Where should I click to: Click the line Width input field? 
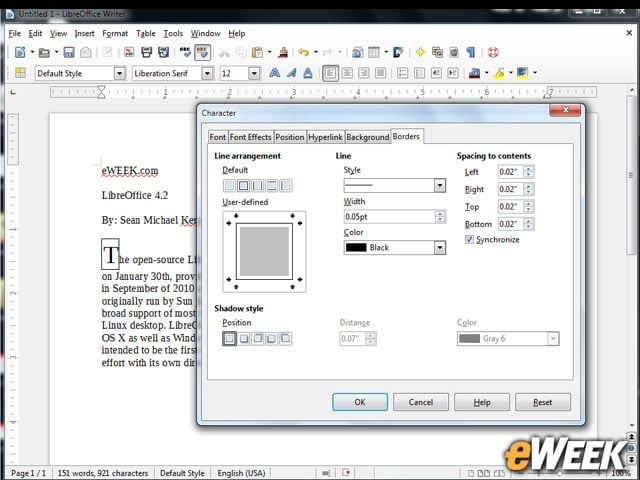pos(390,217)
